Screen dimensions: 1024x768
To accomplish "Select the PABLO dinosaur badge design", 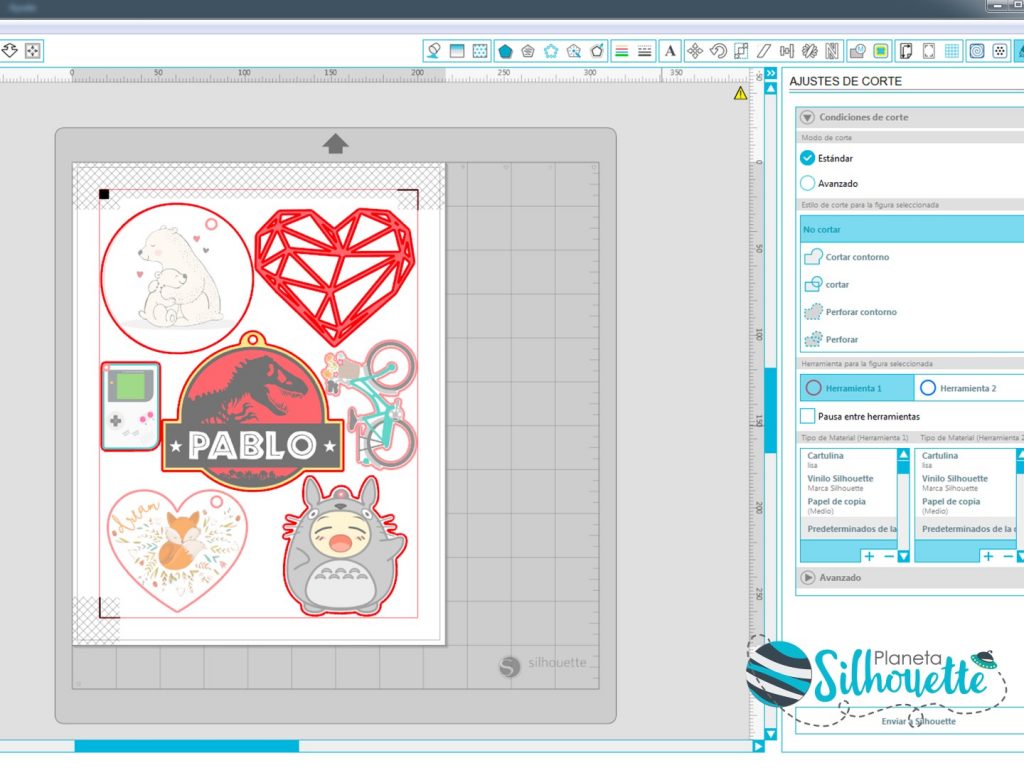I will [252, 411].
